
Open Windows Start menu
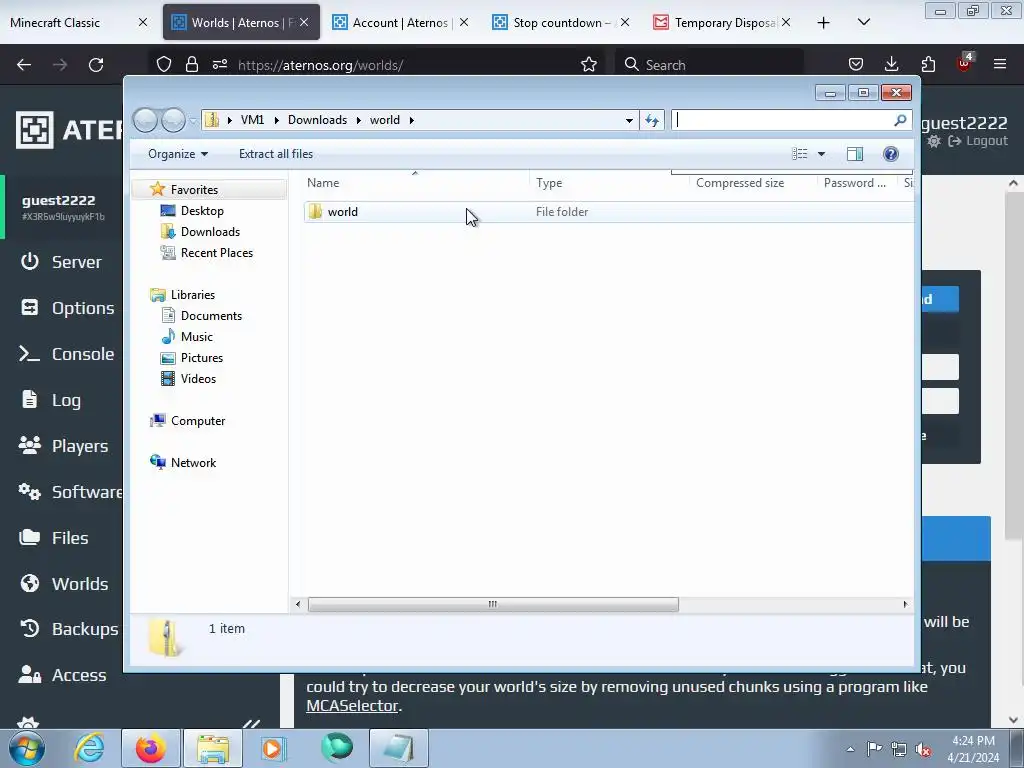(27, 748)
